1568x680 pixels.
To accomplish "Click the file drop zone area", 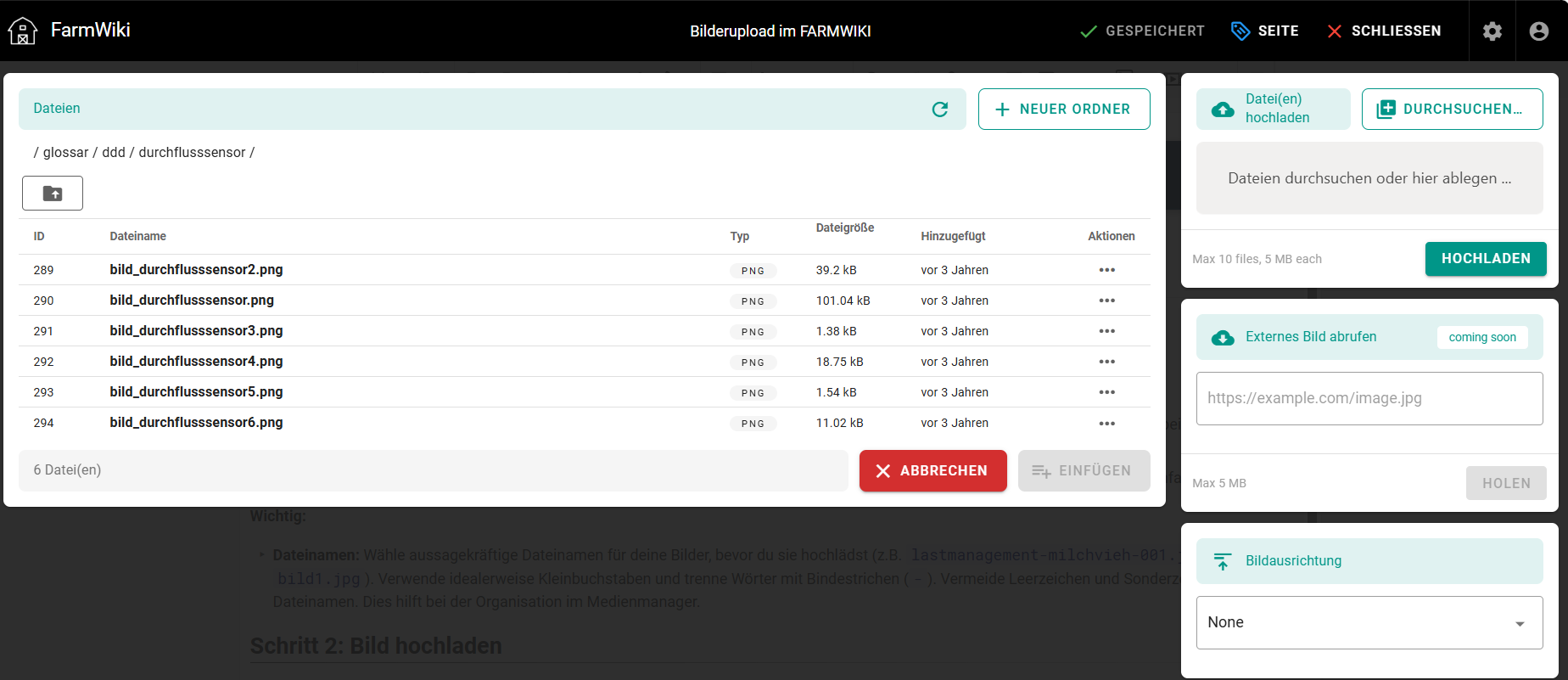I will click(1369, 178).
